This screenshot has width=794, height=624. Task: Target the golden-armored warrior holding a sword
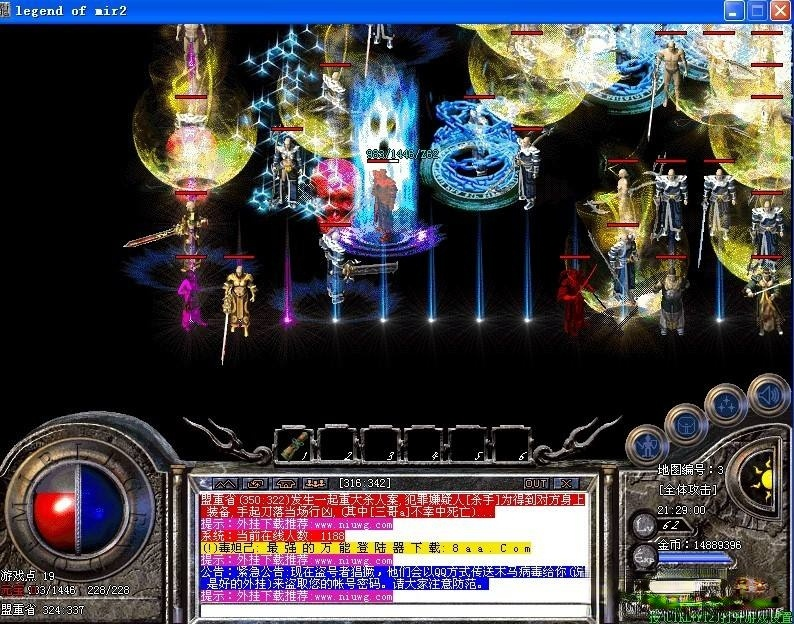click(239, 301)
